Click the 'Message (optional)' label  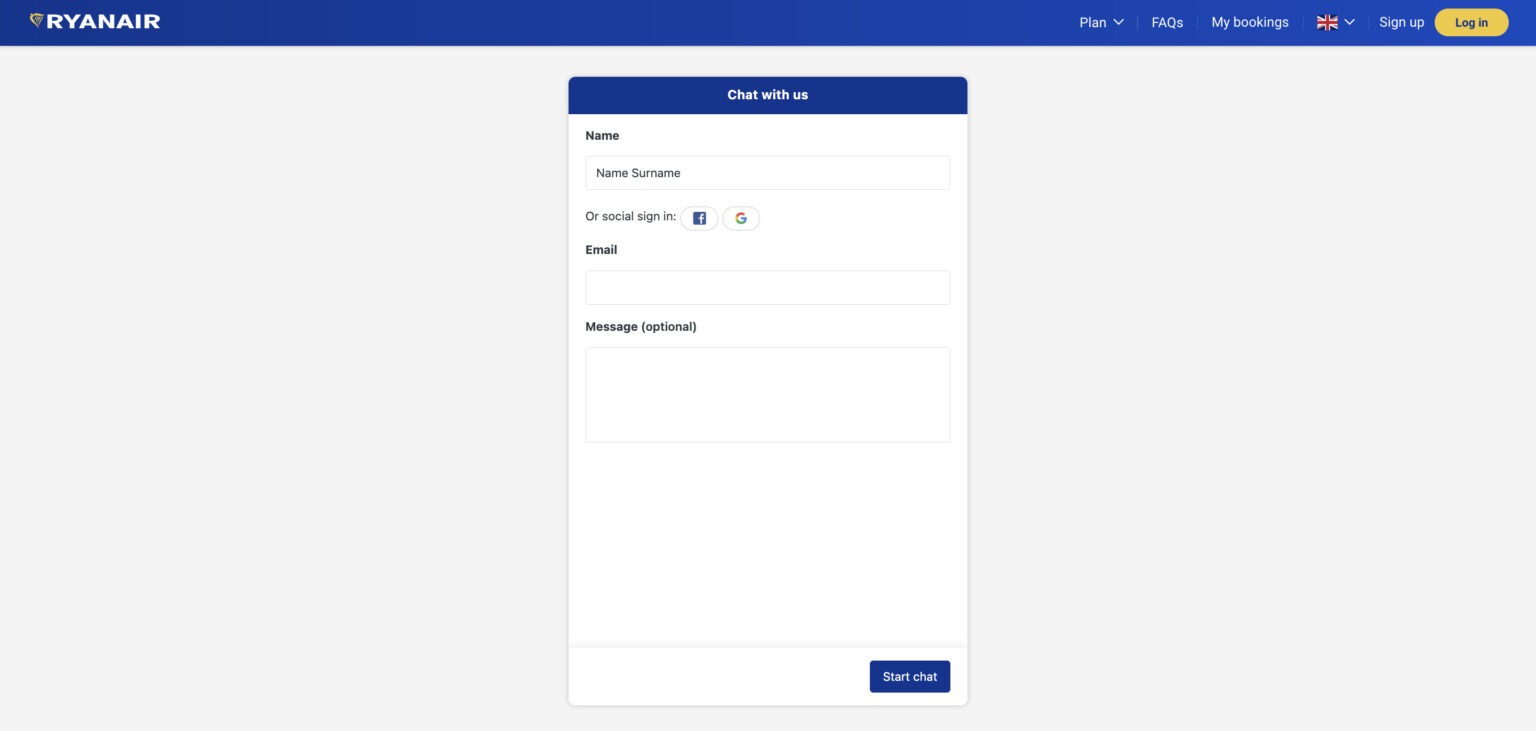(641, 327)
